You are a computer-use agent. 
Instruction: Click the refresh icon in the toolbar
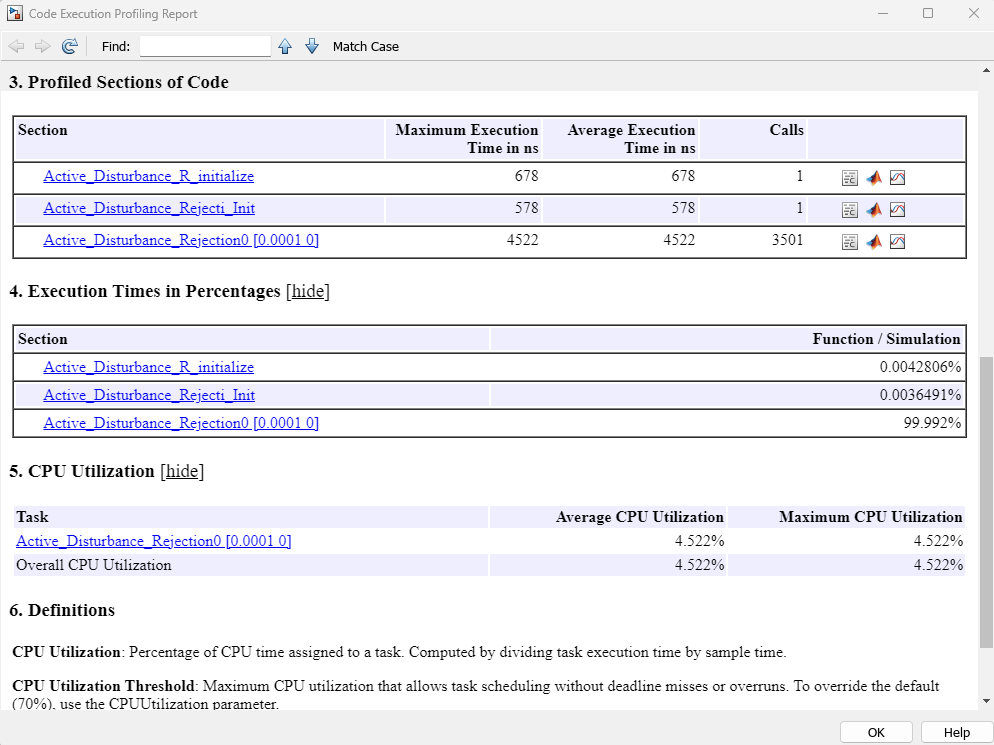(69, 46)
